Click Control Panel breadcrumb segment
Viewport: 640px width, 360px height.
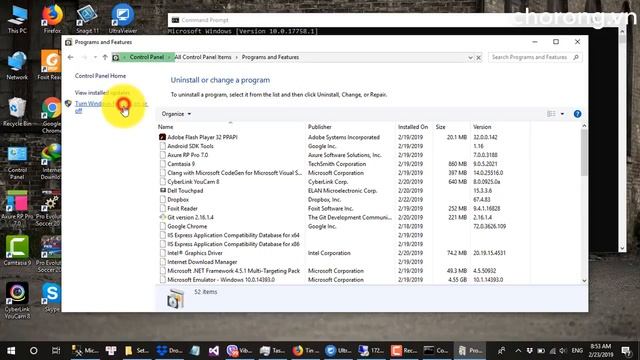[x=147, y=57]
